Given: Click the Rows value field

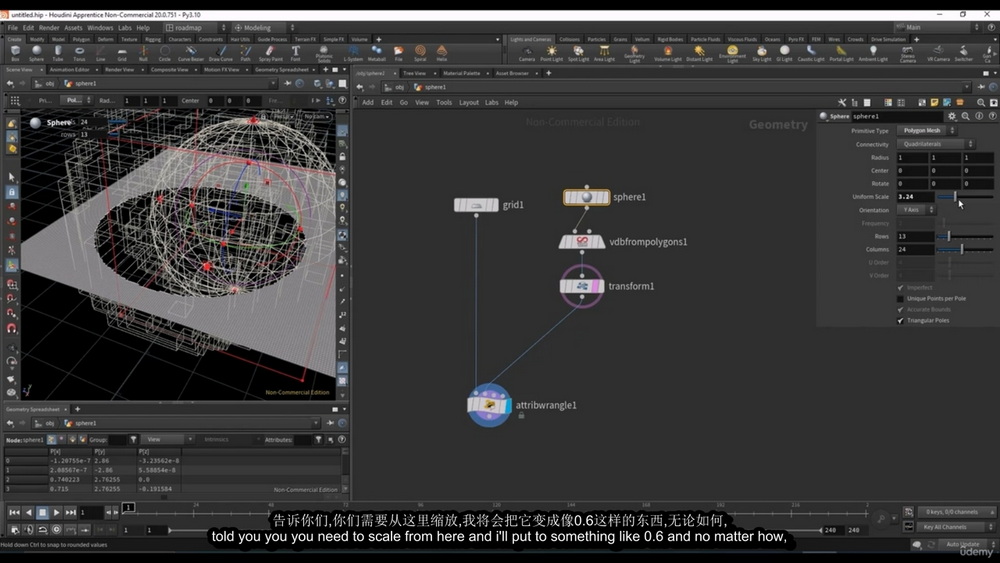Looking at the screenshot, I should click(915, 236).
